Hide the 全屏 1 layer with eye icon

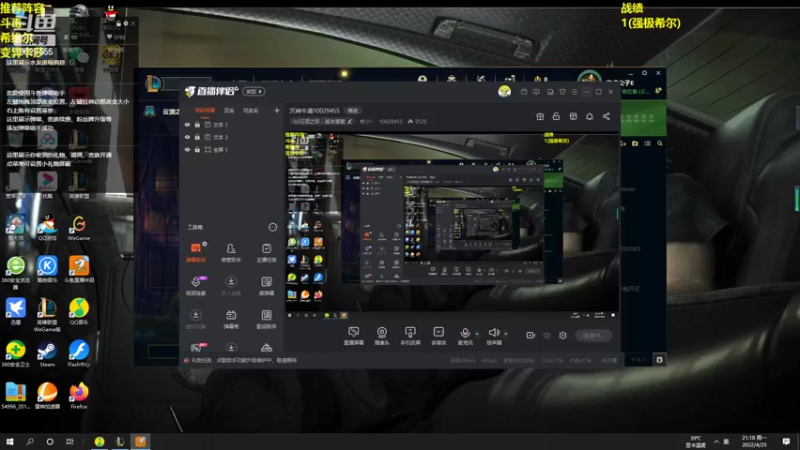[x=187, y=149]
